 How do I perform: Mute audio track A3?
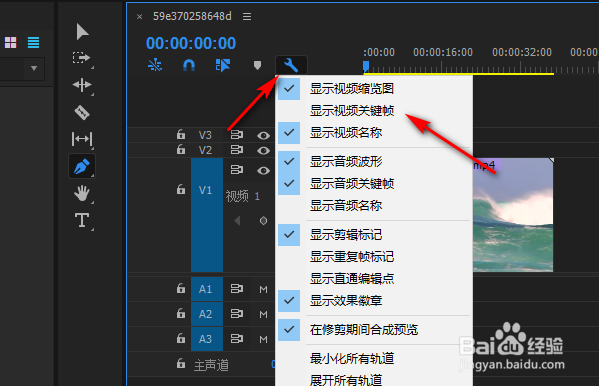coord(263,339)
